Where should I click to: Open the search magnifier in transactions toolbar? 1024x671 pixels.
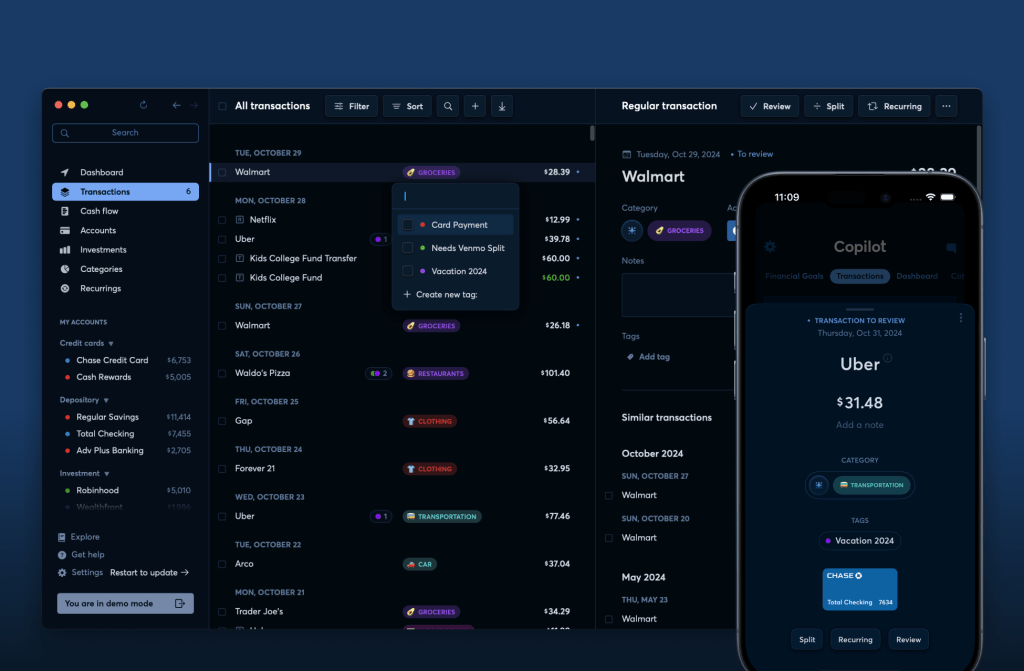point(448,106)
